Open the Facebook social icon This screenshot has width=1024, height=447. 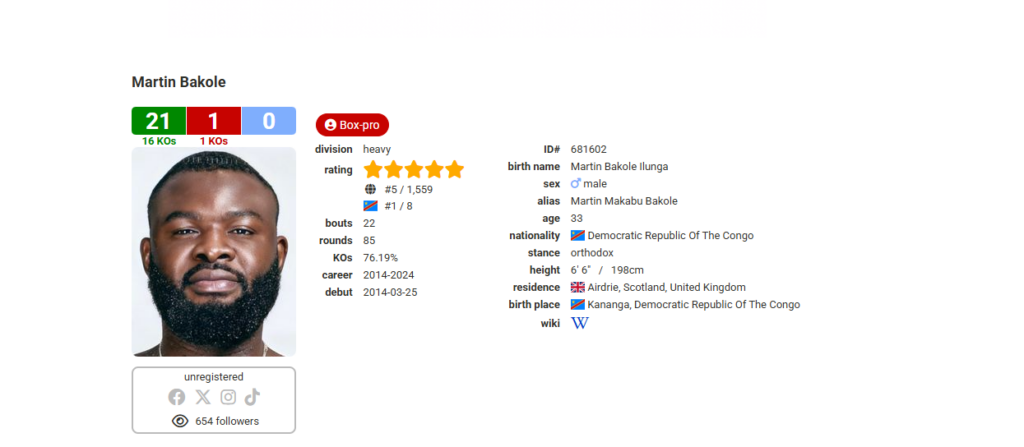[176, 397]
